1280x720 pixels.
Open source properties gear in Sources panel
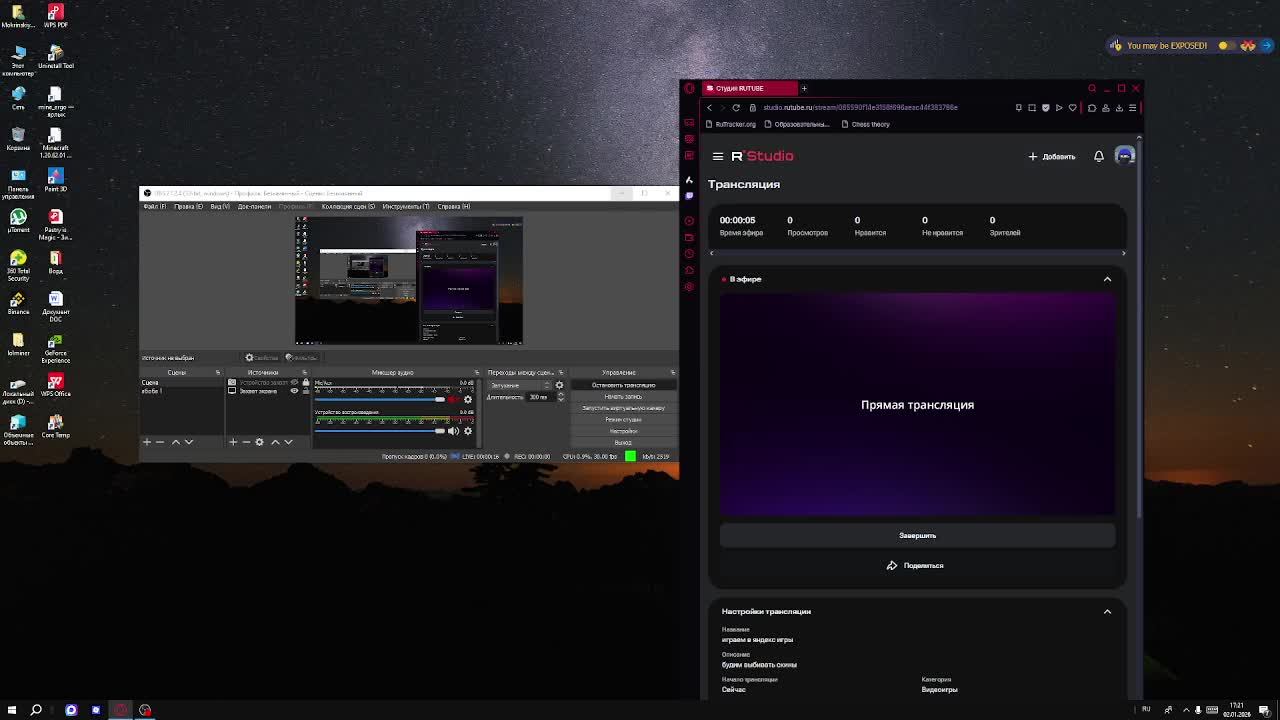tap(260, 442)
